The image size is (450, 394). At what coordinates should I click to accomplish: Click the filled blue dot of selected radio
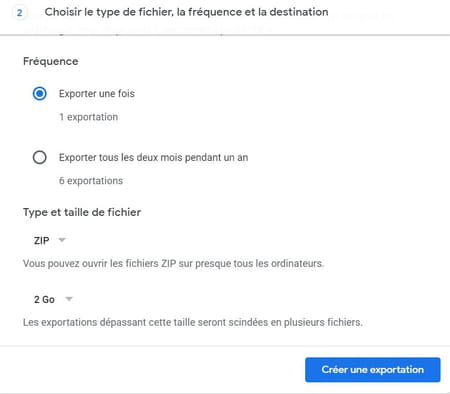tap(40, 94)
